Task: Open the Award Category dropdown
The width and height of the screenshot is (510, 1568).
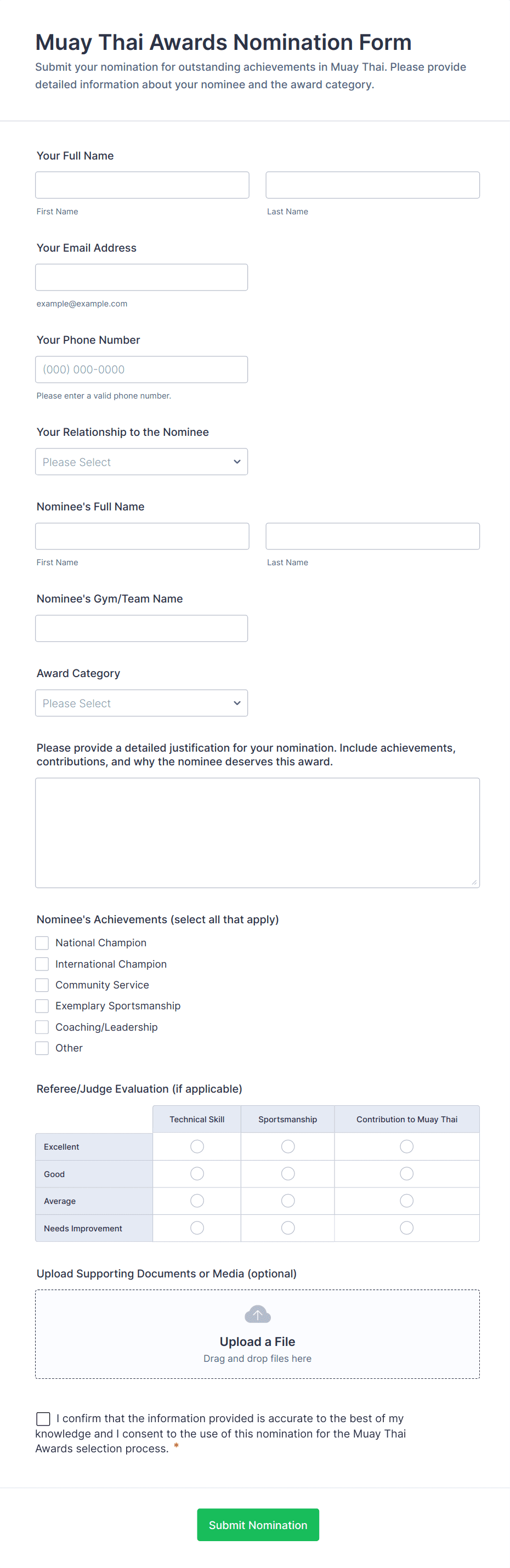Action: 141,703
